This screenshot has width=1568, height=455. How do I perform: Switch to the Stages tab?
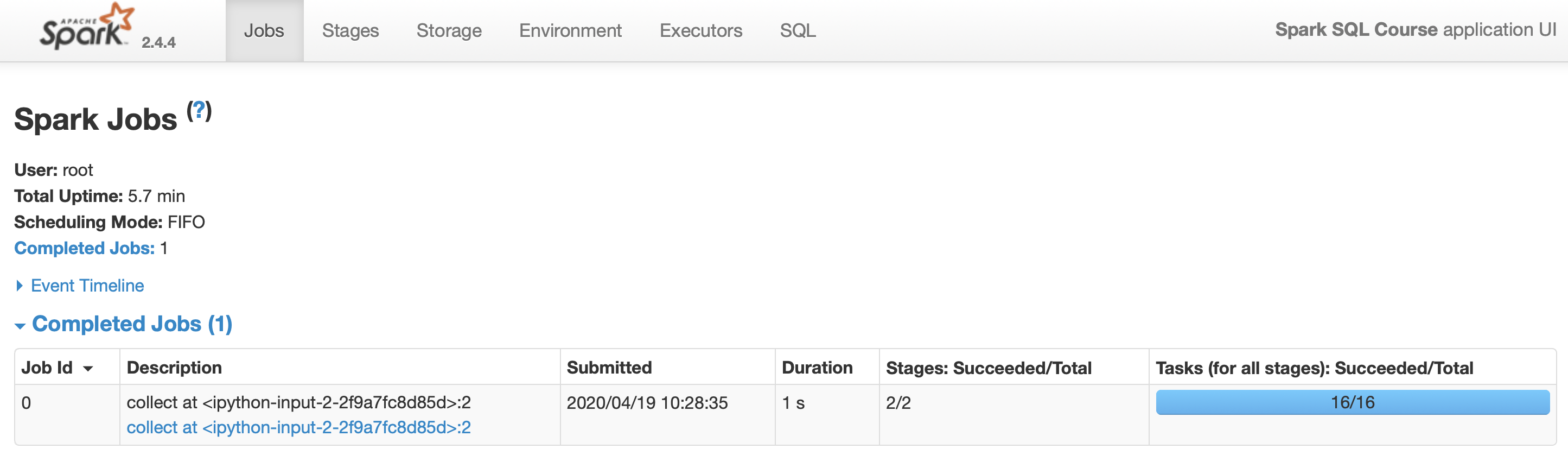[x=350, y=30]
